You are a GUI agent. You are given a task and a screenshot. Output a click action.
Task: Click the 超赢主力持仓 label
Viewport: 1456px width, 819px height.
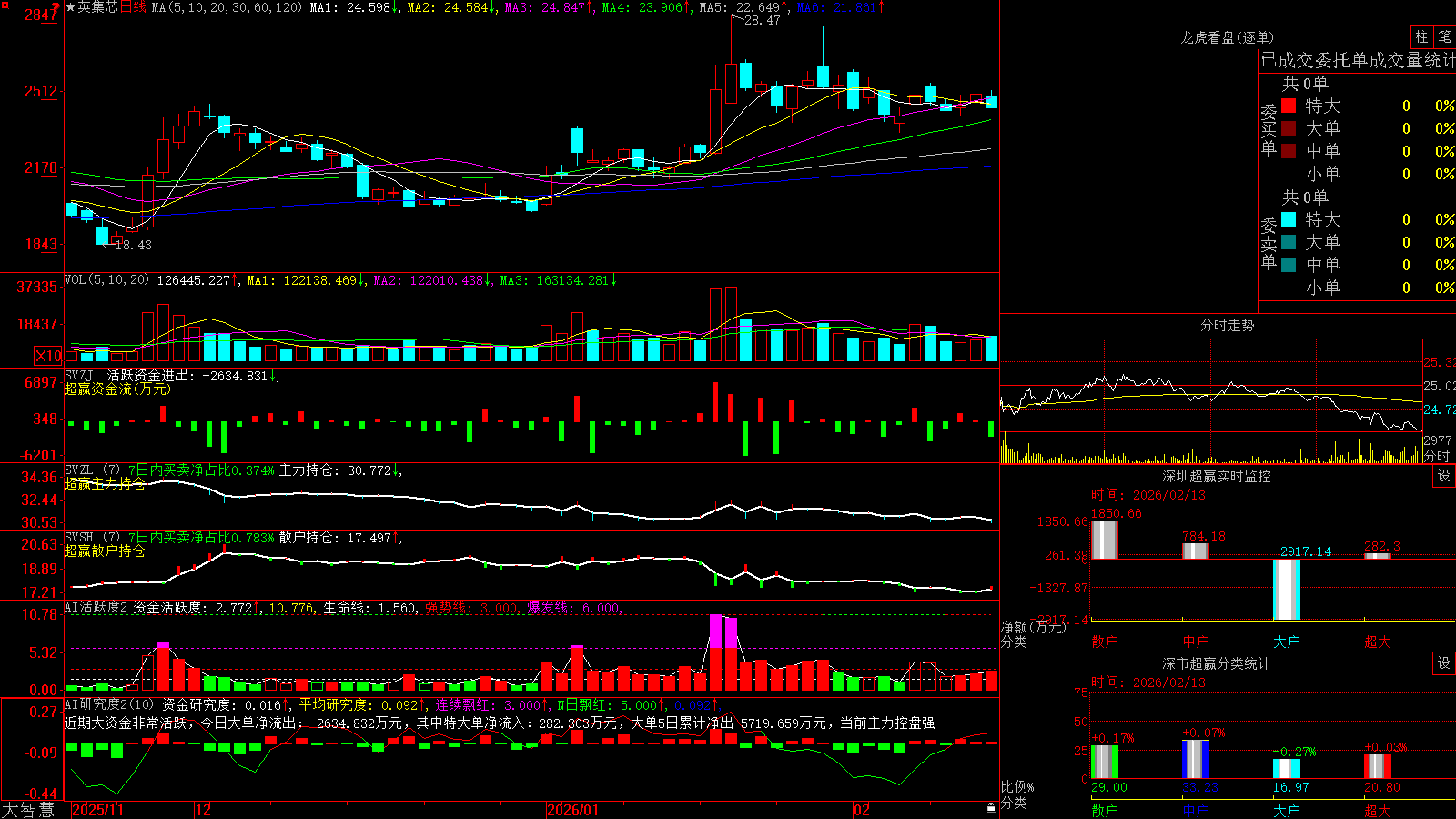click(105, 483)
